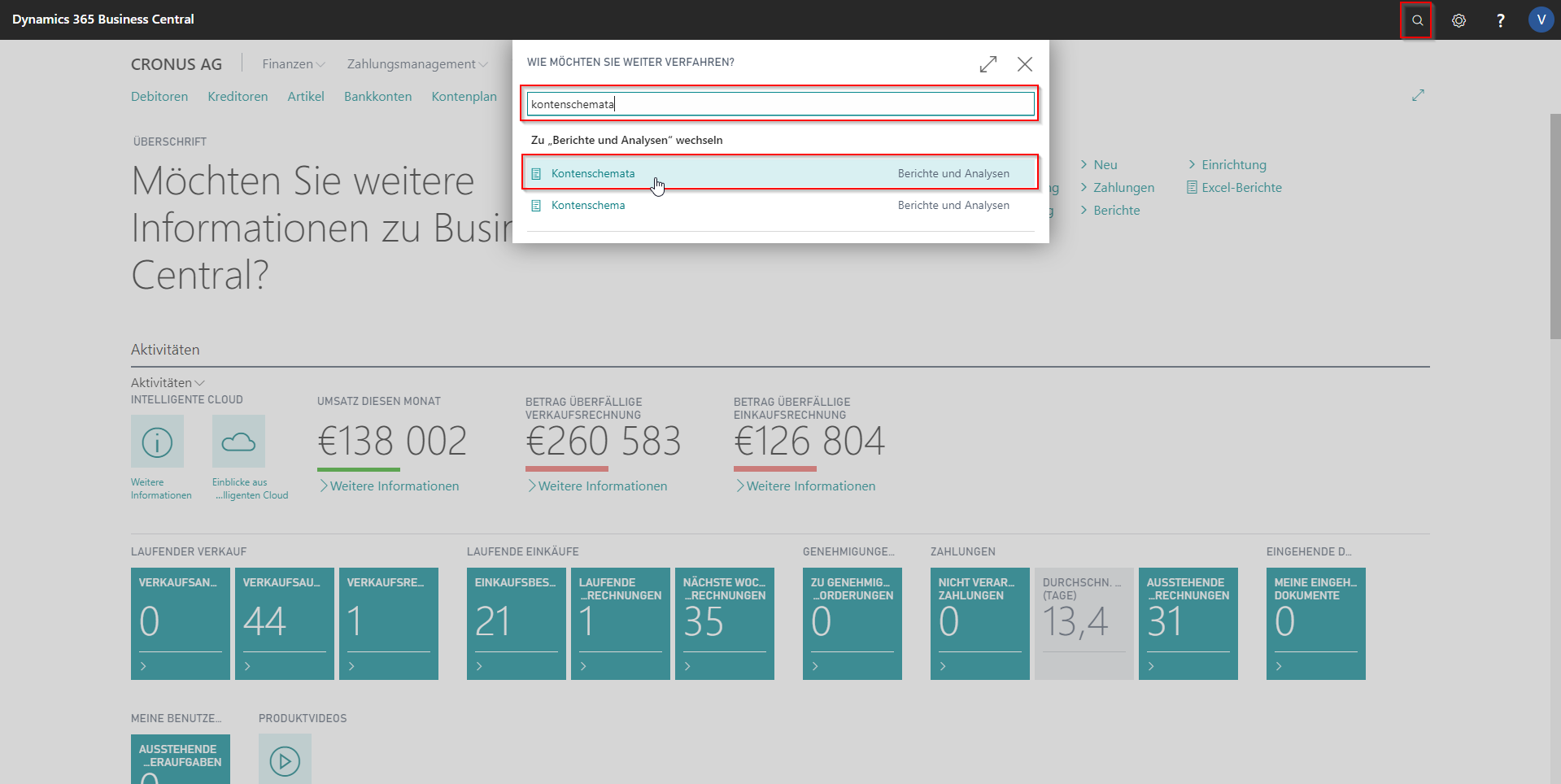This screenshot has height=784, width=1561.
Task: Open Nächste Woc... Rechnungen tile showing 35
Action: 725,624
